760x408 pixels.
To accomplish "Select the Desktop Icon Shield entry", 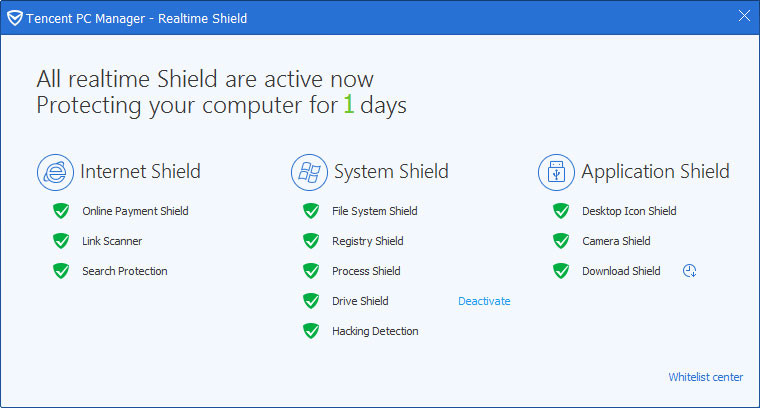I will pos(629,211).
